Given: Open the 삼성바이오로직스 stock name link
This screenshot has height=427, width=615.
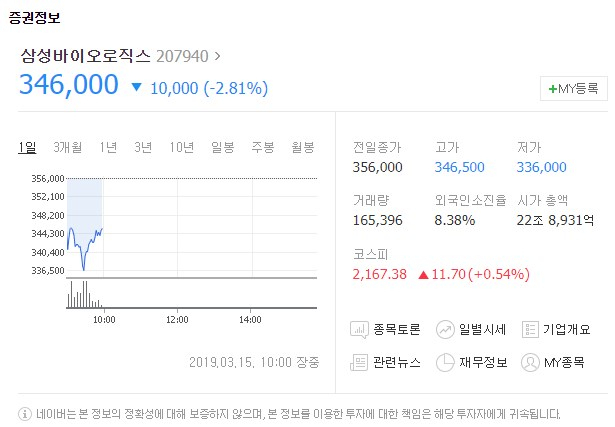Looking at the screenshot, I should click(x=85, y=56).
